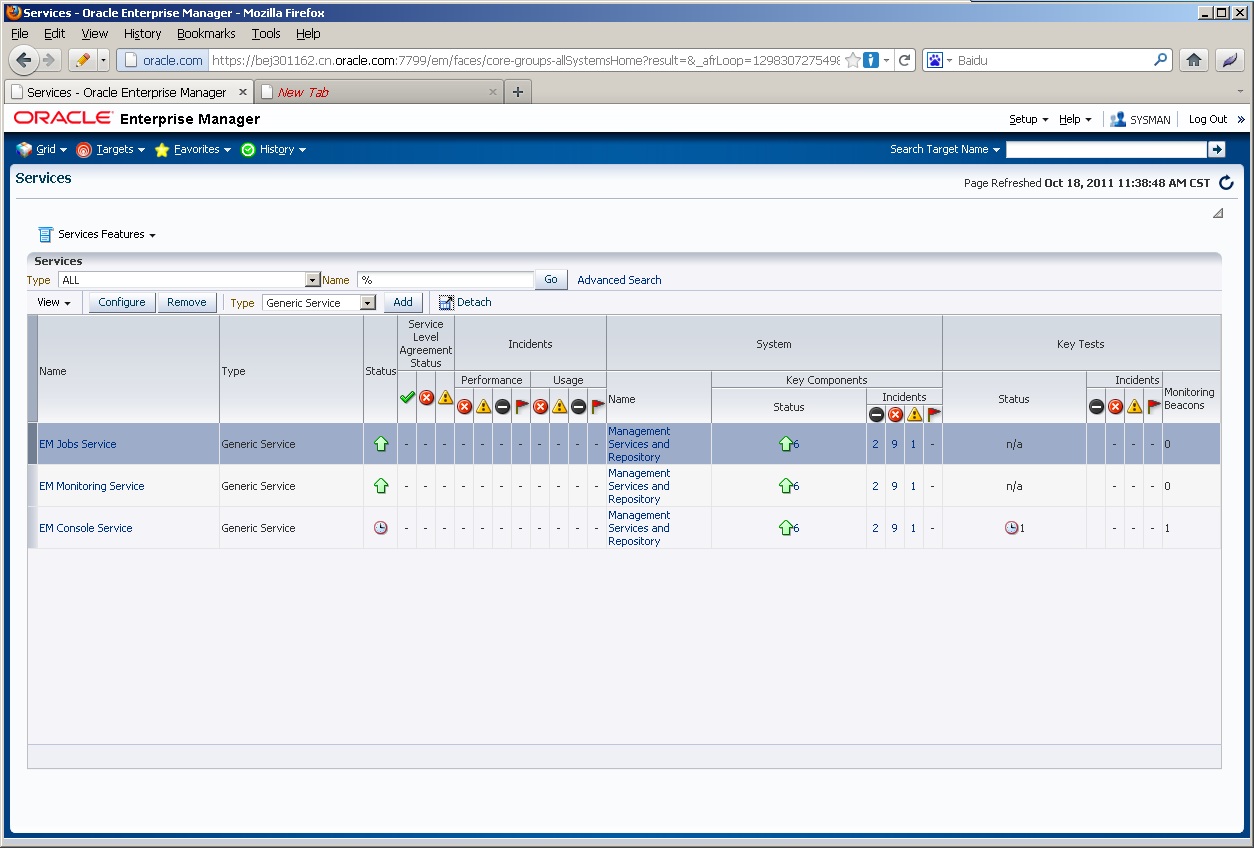The width and height of the screenshot is (1254, 850).
Task: Click the Go button
Action: click(551, 280)
